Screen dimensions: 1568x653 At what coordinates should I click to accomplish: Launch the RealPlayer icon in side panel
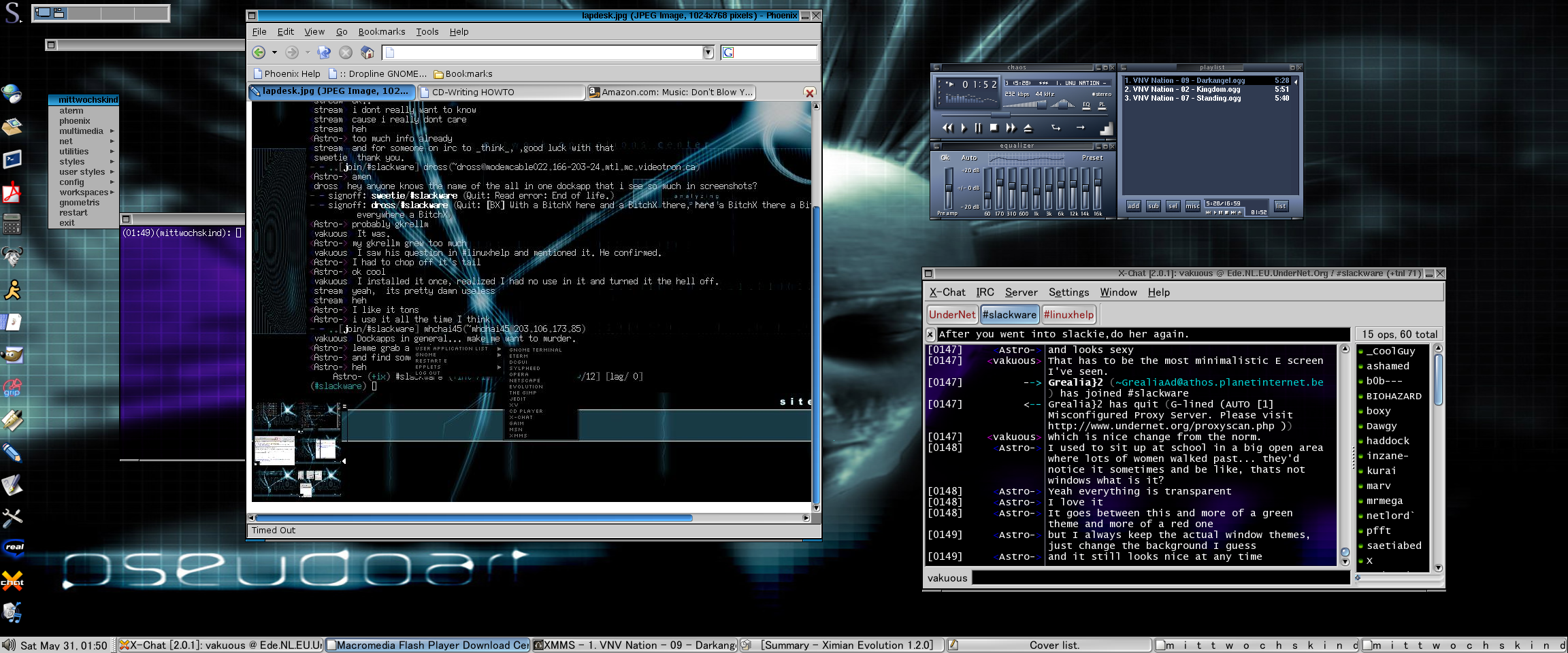click(x=13, y=547)
